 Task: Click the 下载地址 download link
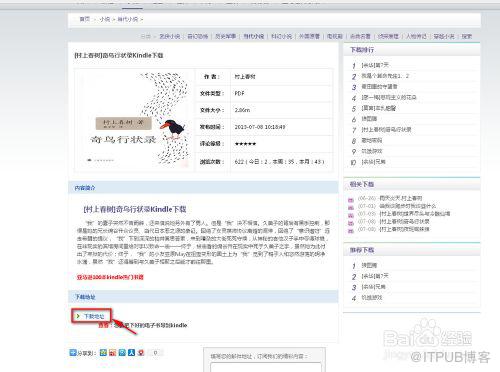pyautogui.click(x=94, y=316)
